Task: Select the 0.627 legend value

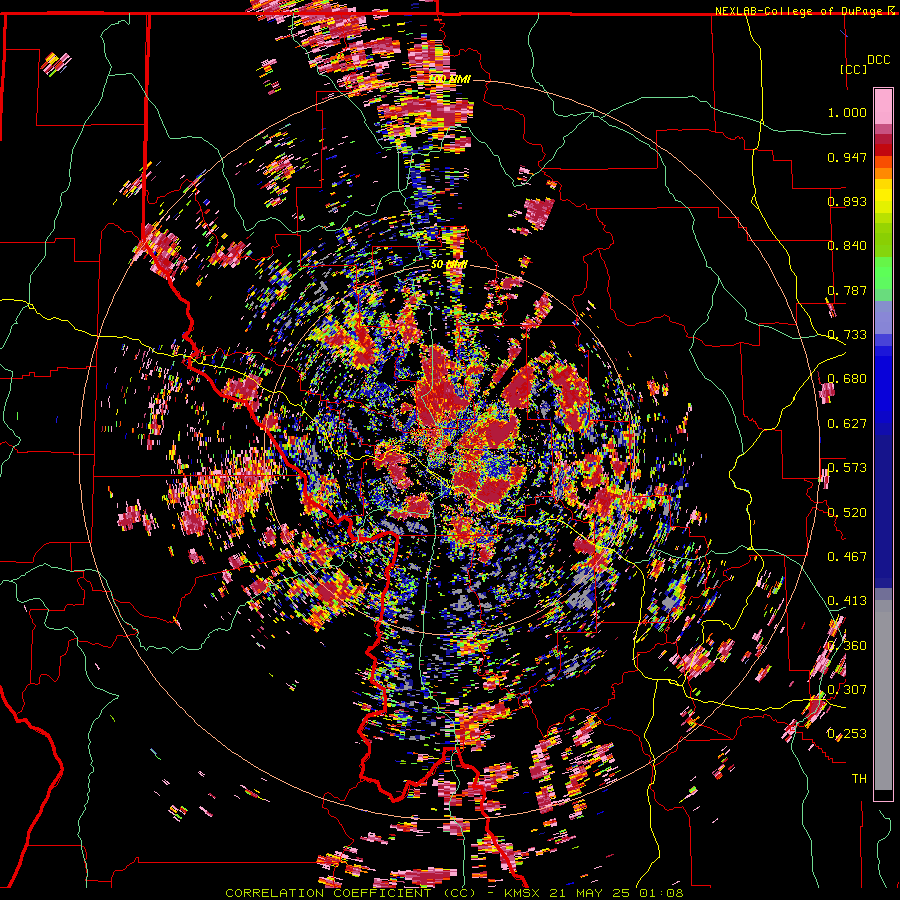Action: [x=847, y=424]
